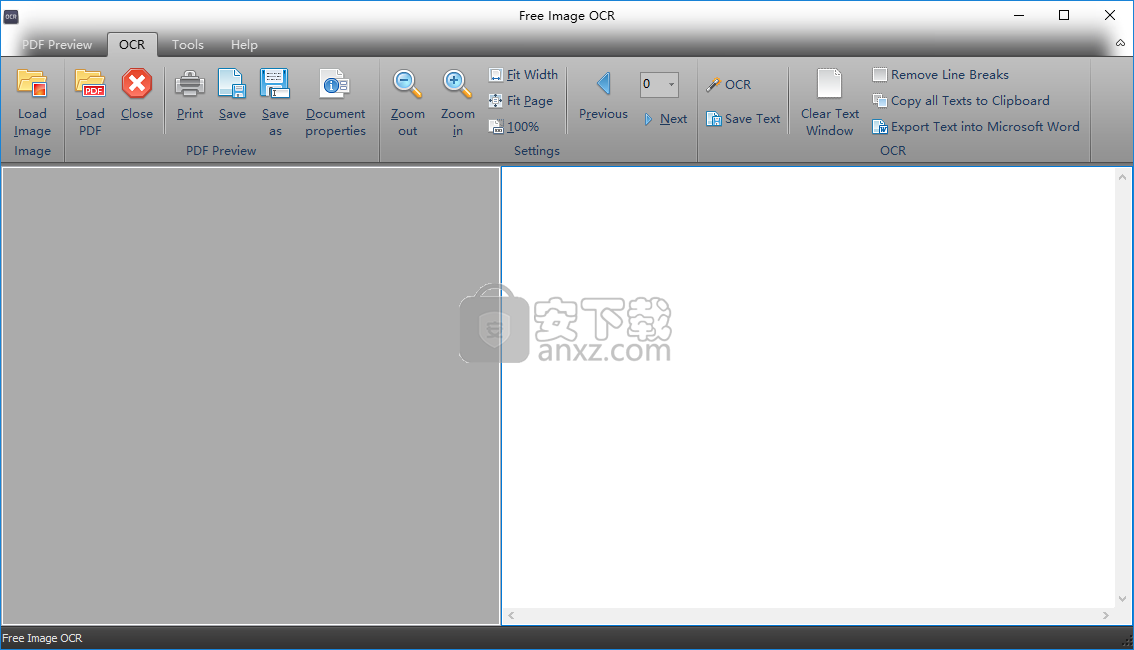Go to the Previous page

(x=603, y=95)
